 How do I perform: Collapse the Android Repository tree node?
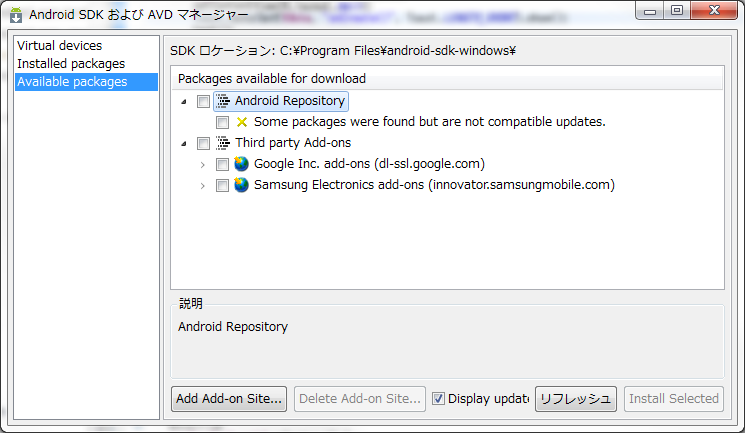point(184,102)
